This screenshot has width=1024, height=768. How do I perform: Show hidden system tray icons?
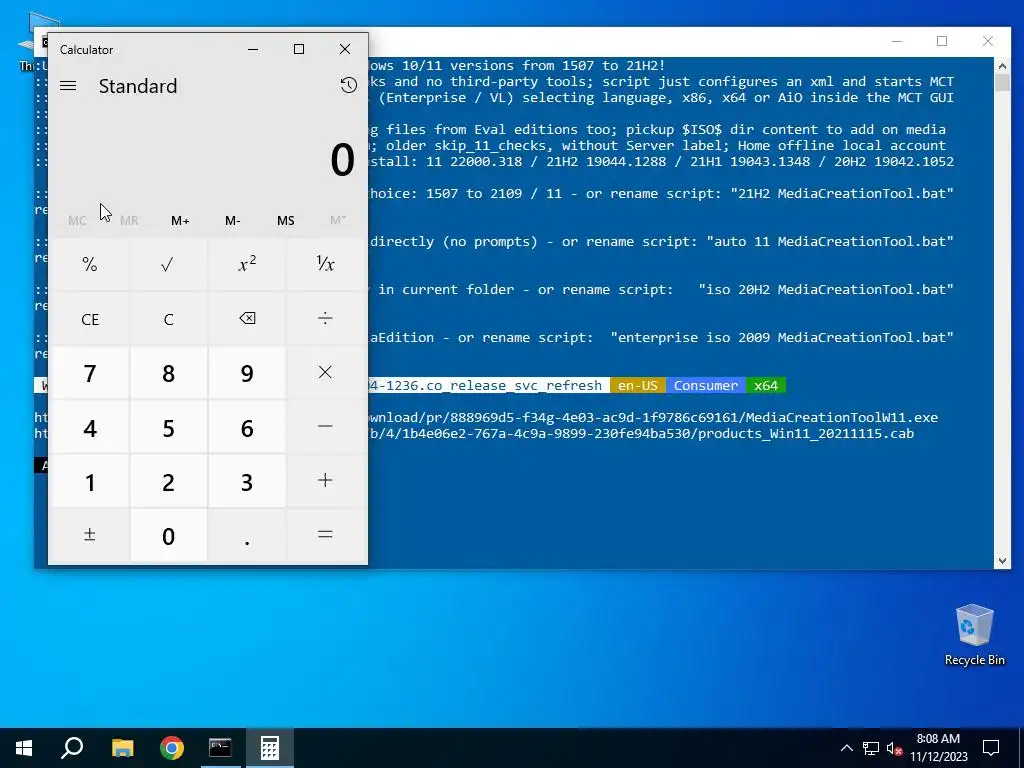846,748
